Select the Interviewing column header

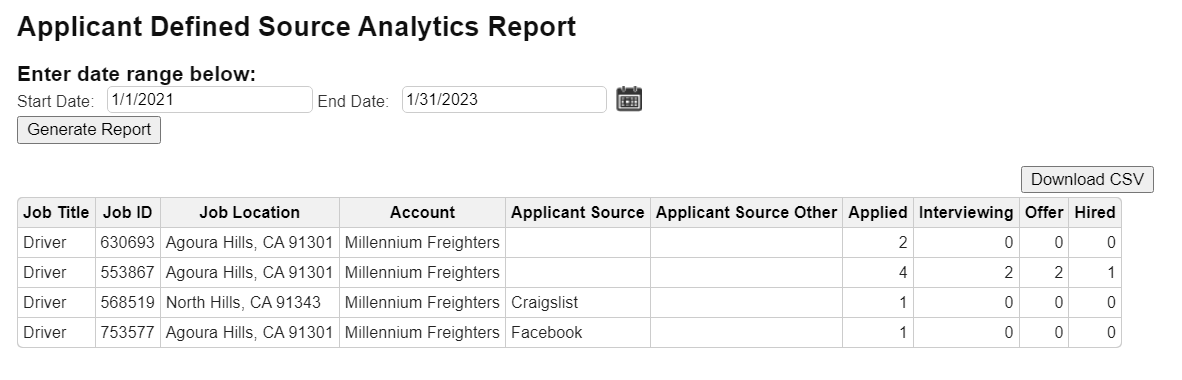tap(966, 213)
